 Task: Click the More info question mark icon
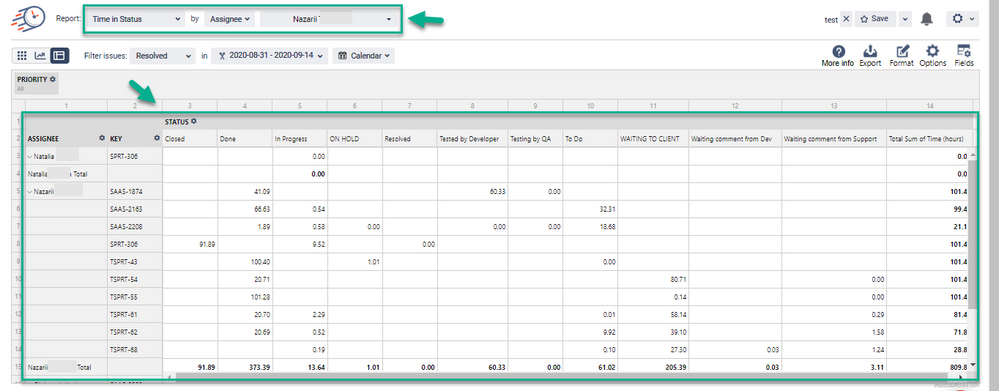tap(838, 52)
